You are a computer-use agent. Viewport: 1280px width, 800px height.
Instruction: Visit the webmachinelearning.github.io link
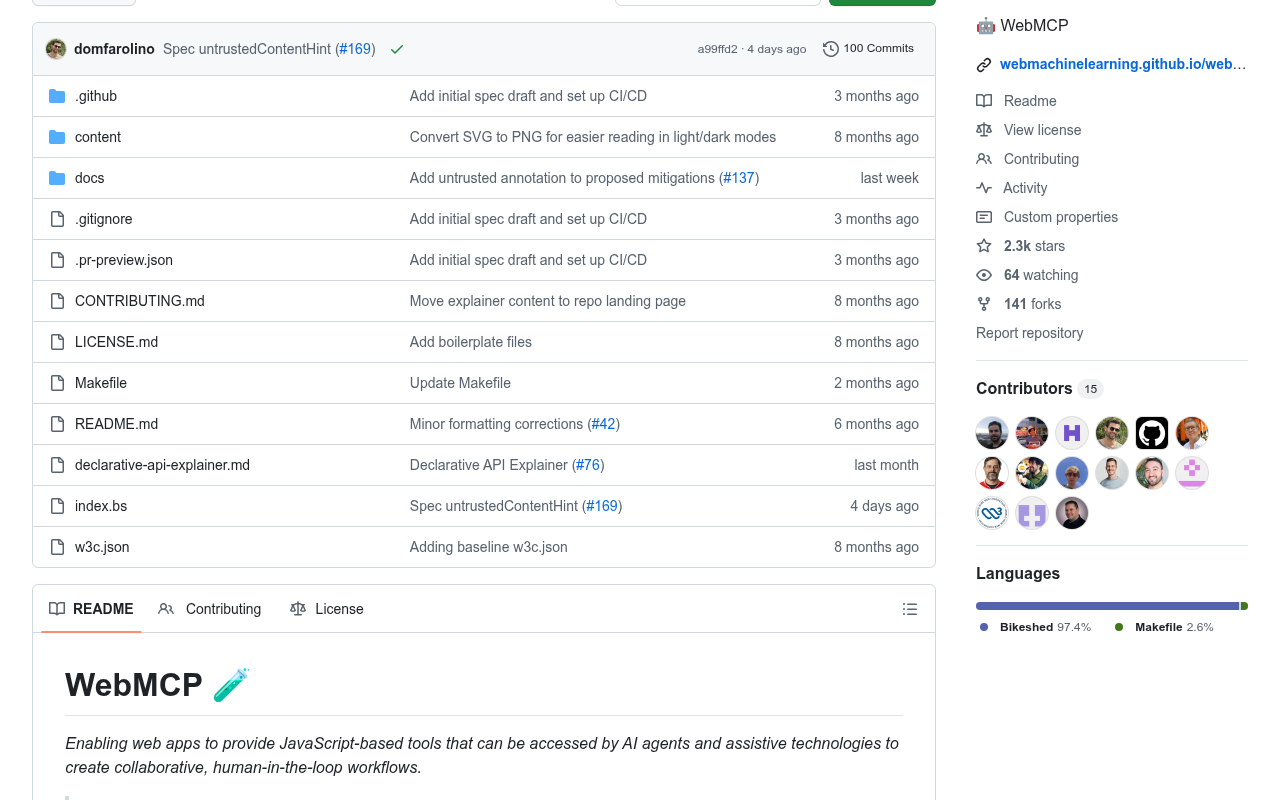click(1122, 63)
